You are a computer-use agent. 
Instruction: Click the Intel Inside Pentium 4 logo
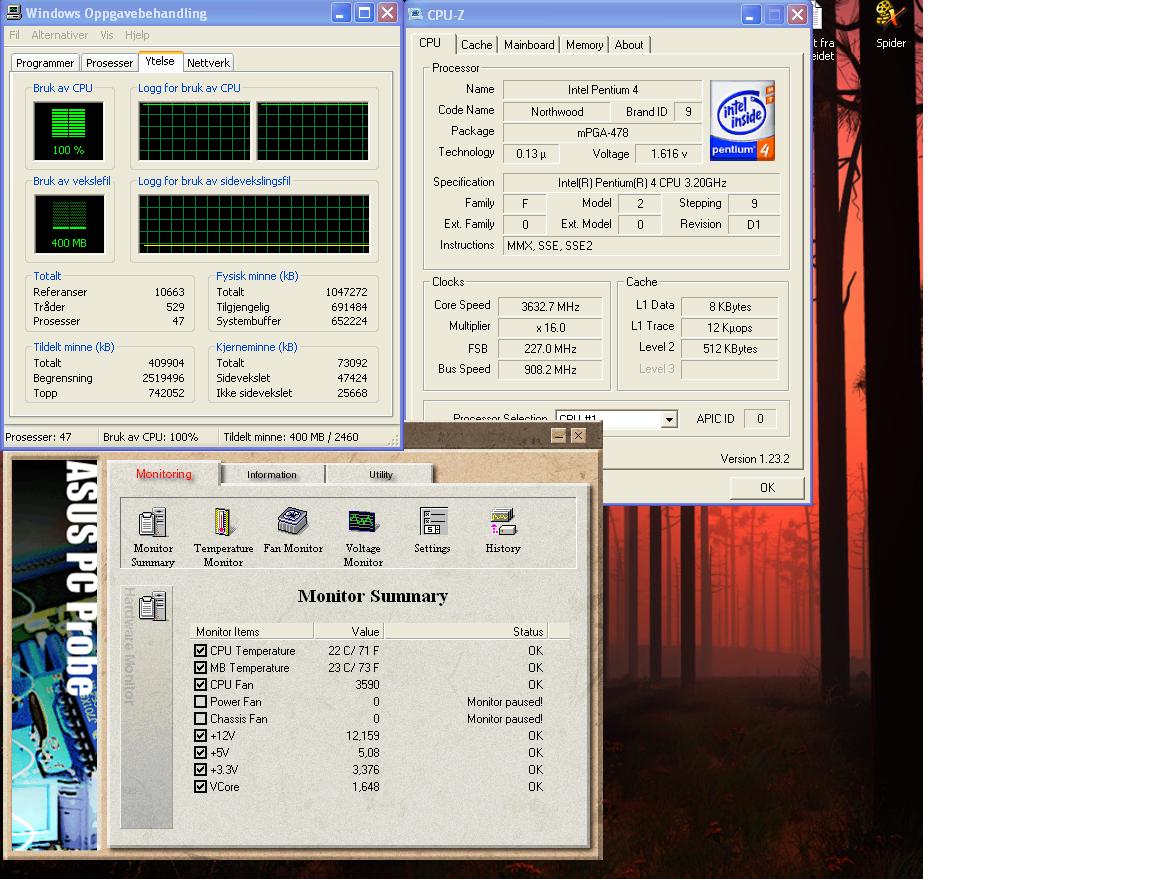742,120
